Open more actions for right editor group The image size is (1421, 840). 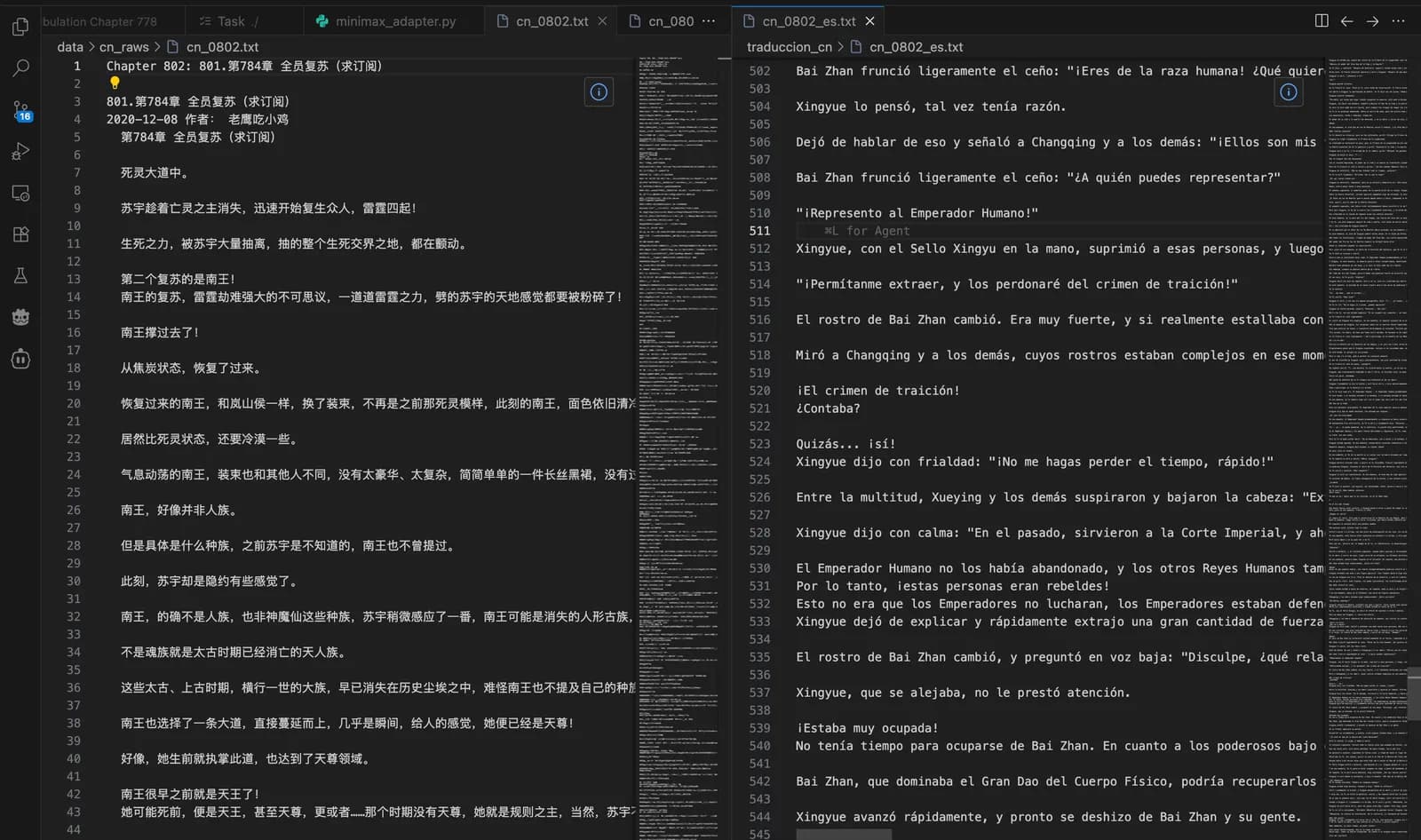[1398, 20]
